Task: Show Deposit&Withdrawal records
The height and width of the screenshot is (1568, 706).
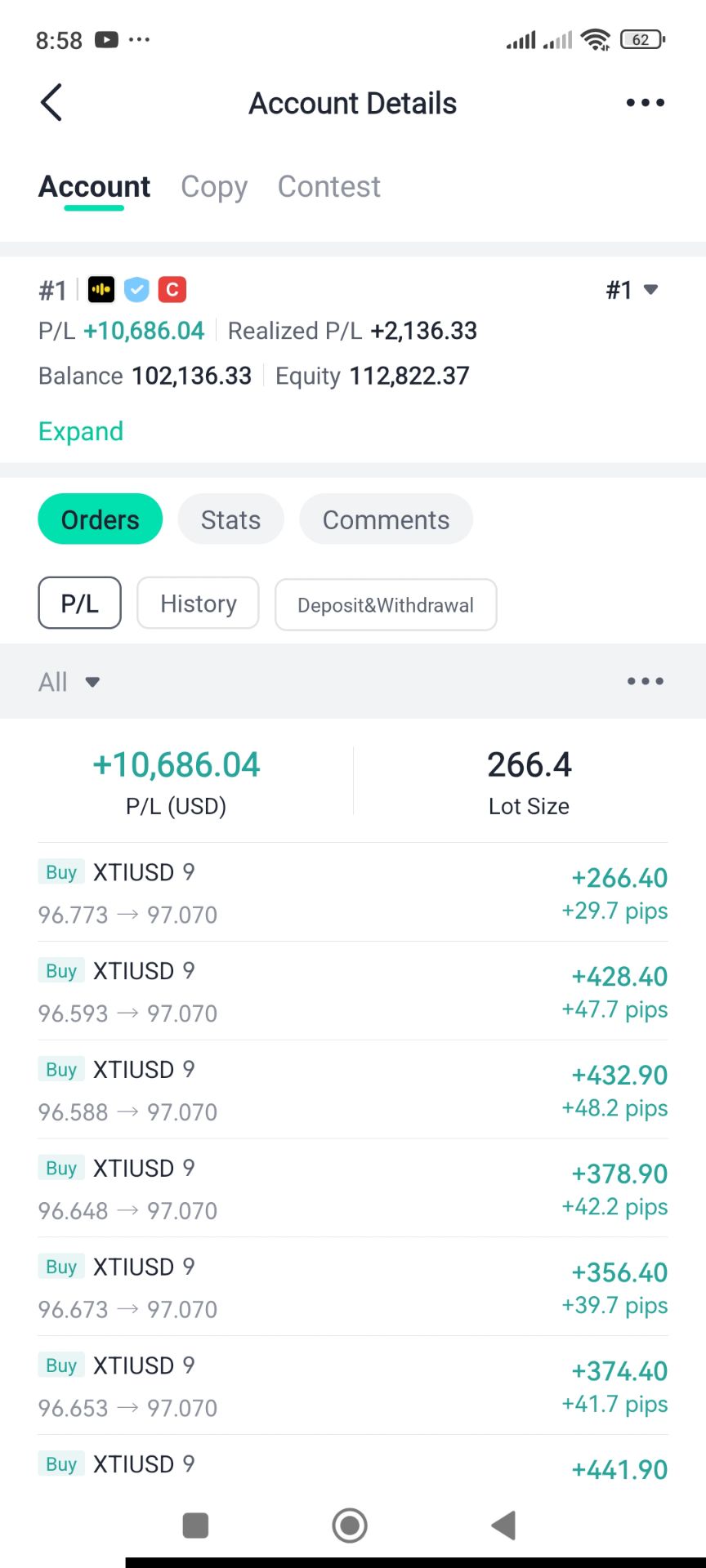Action: pyautogui.click(x=386, y=605)
